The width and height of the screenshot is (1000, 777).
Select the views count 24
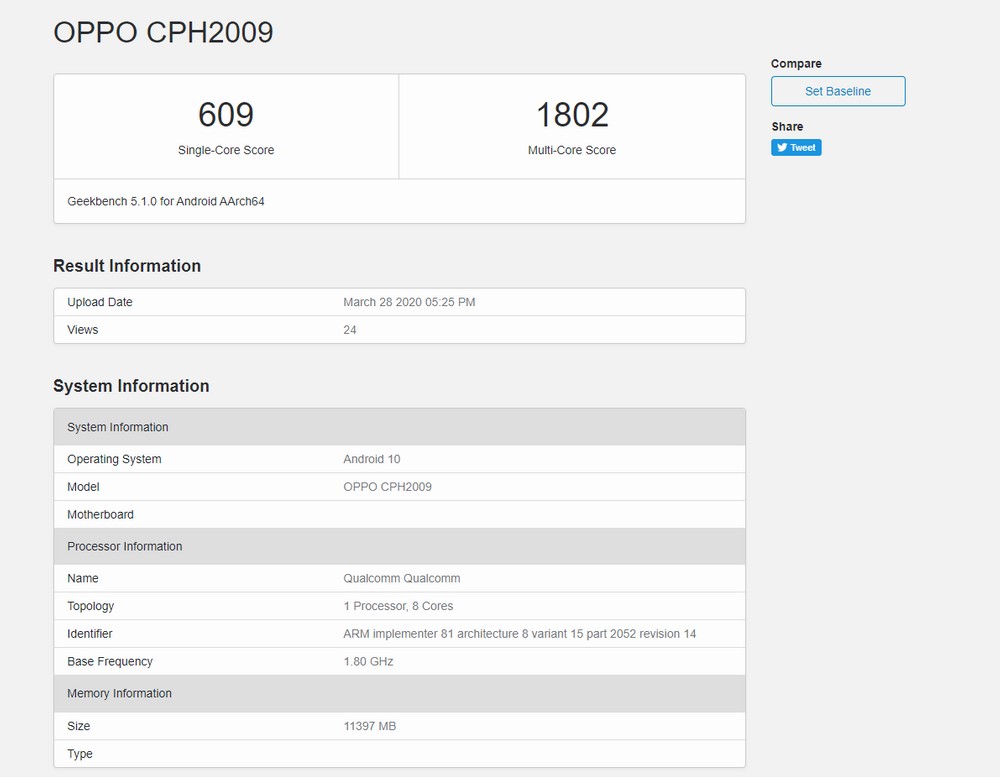pos(349,330)
